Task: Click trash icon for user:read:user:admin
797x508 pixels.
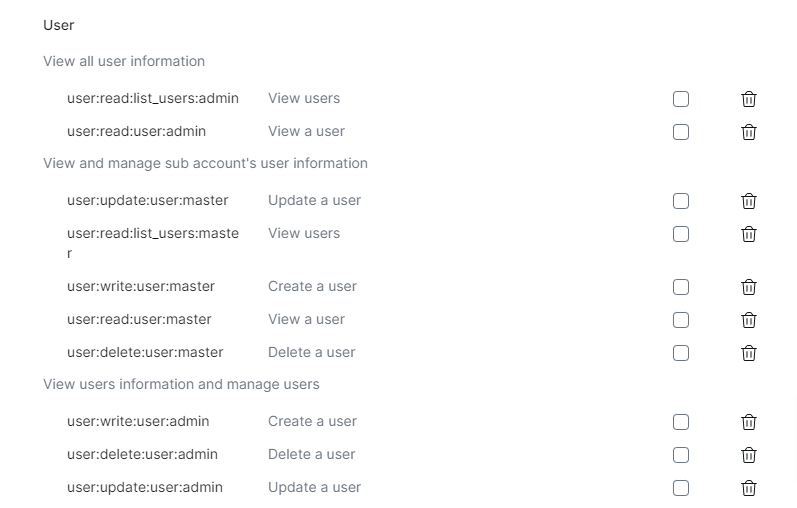Action: coord(748,132)
